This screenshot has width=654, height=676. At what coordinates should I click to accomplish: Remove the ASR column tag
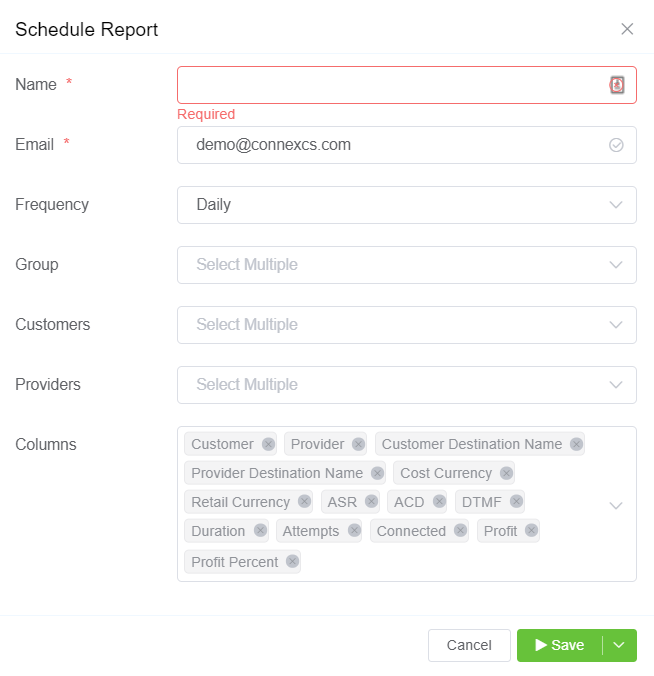(x=371, y=502)
